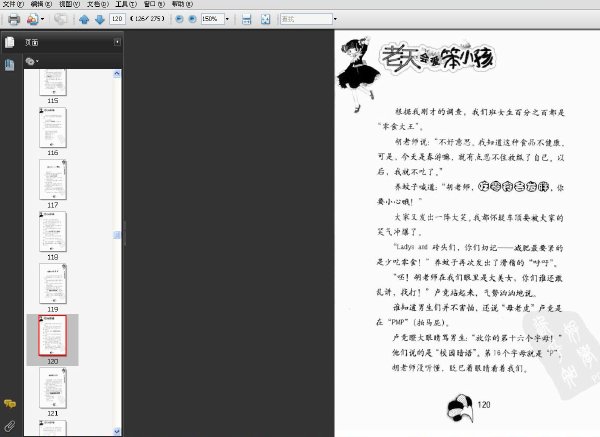Click the scrolling page fit-width icon

pos(247,19)
